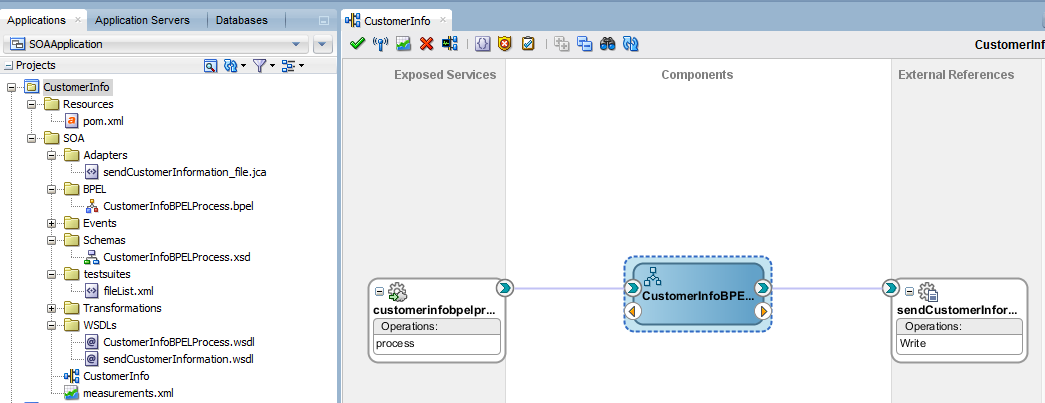1045x403 pixels.
Task: Click the clipboard test suite icon
Action: pos(528,44)
